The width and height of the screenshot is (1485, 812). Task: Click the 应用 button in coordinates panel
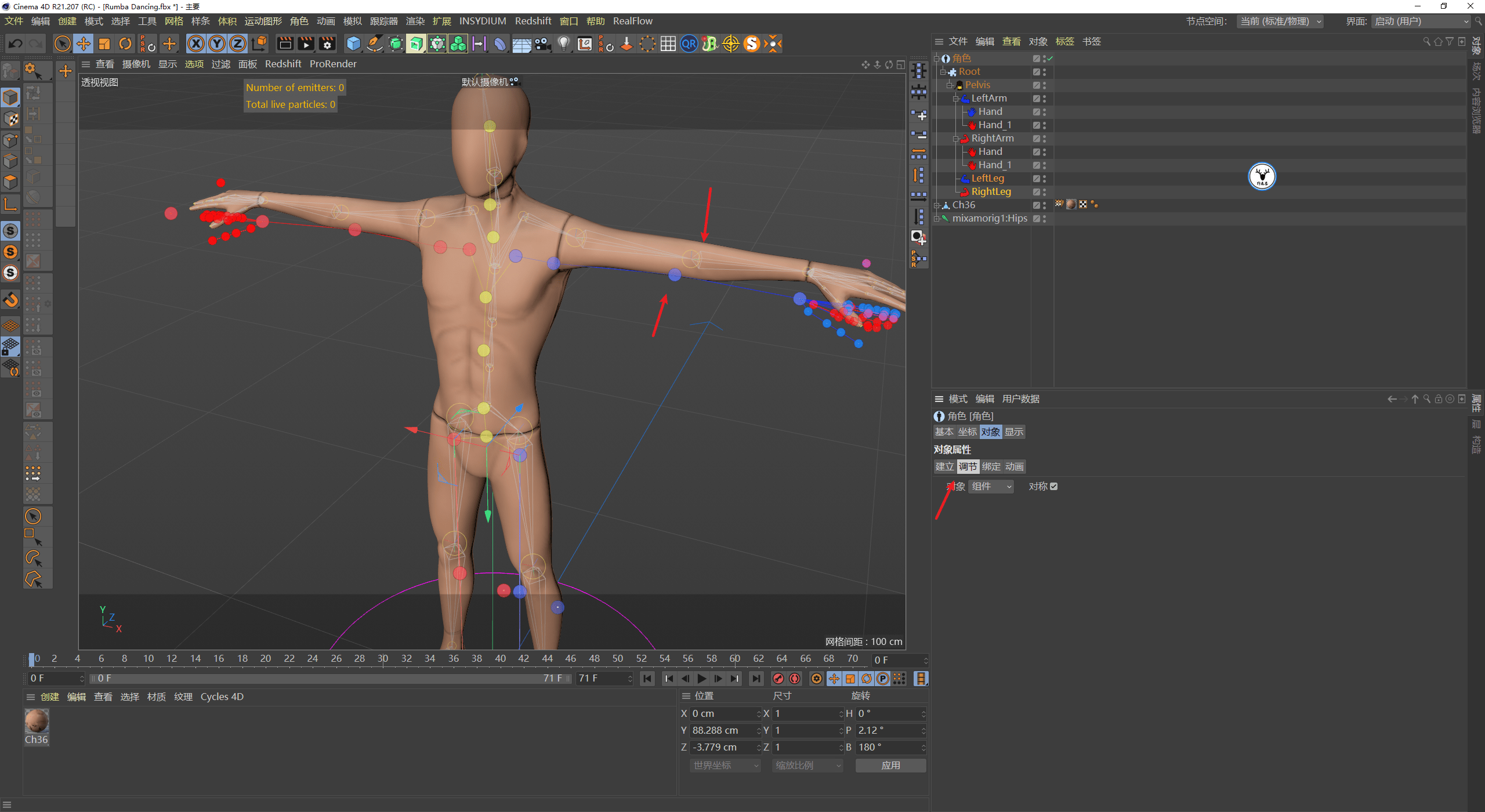click(x=890, y=765)
